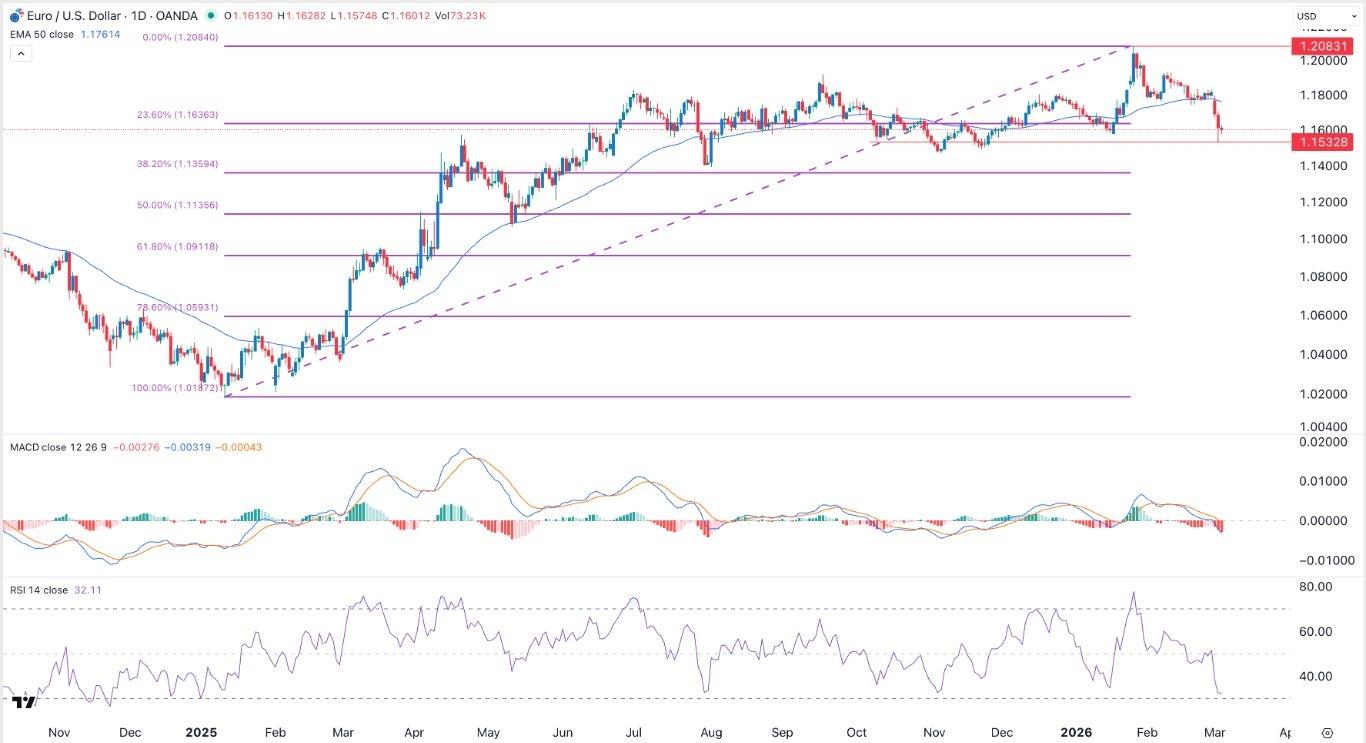1366x743 pixels.
Task: Select the EMA 50 indicator label
Action: pyautogui.click(x=40, y=33)
